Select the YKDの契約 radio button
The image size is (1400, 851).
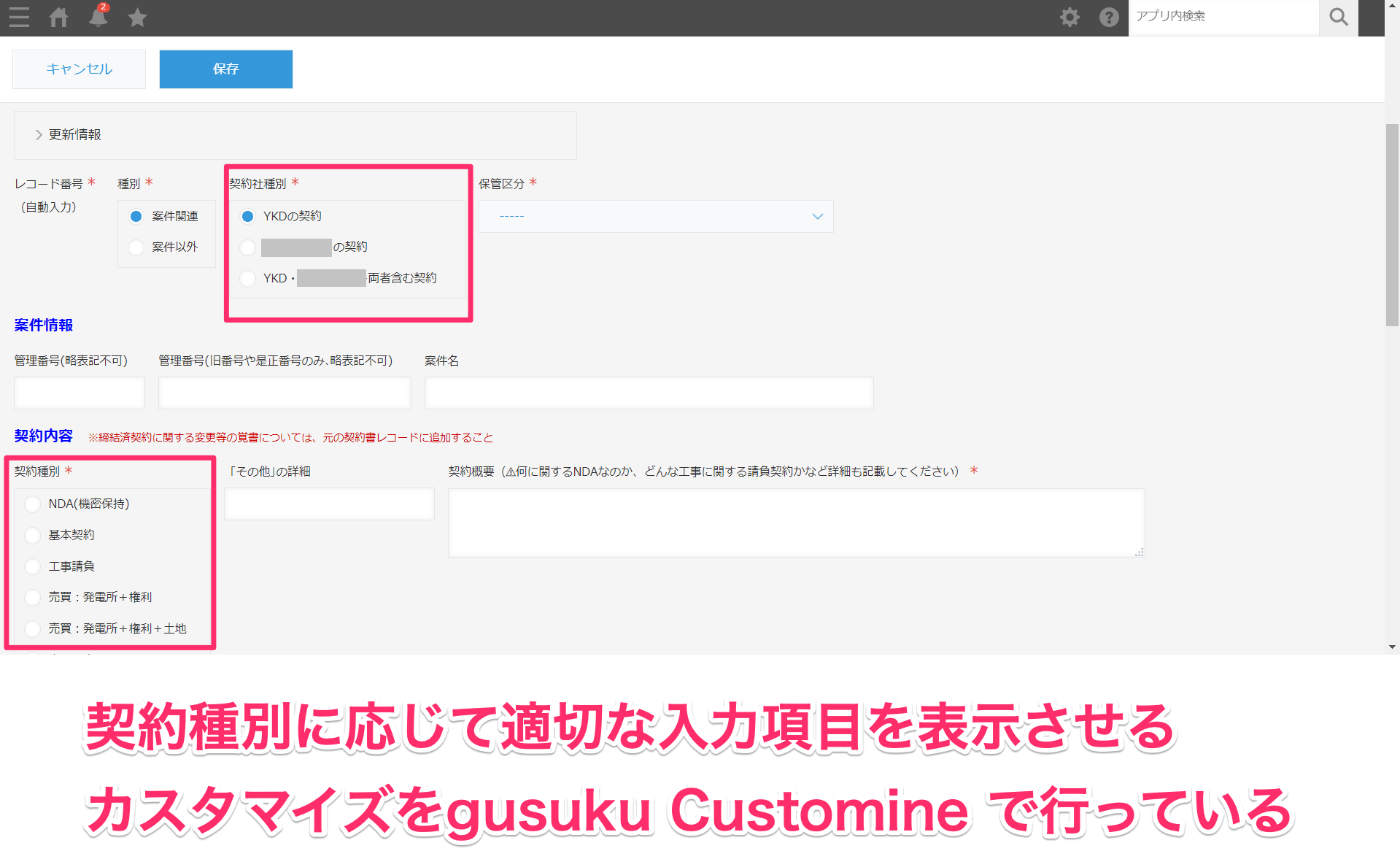click(248, 216)
